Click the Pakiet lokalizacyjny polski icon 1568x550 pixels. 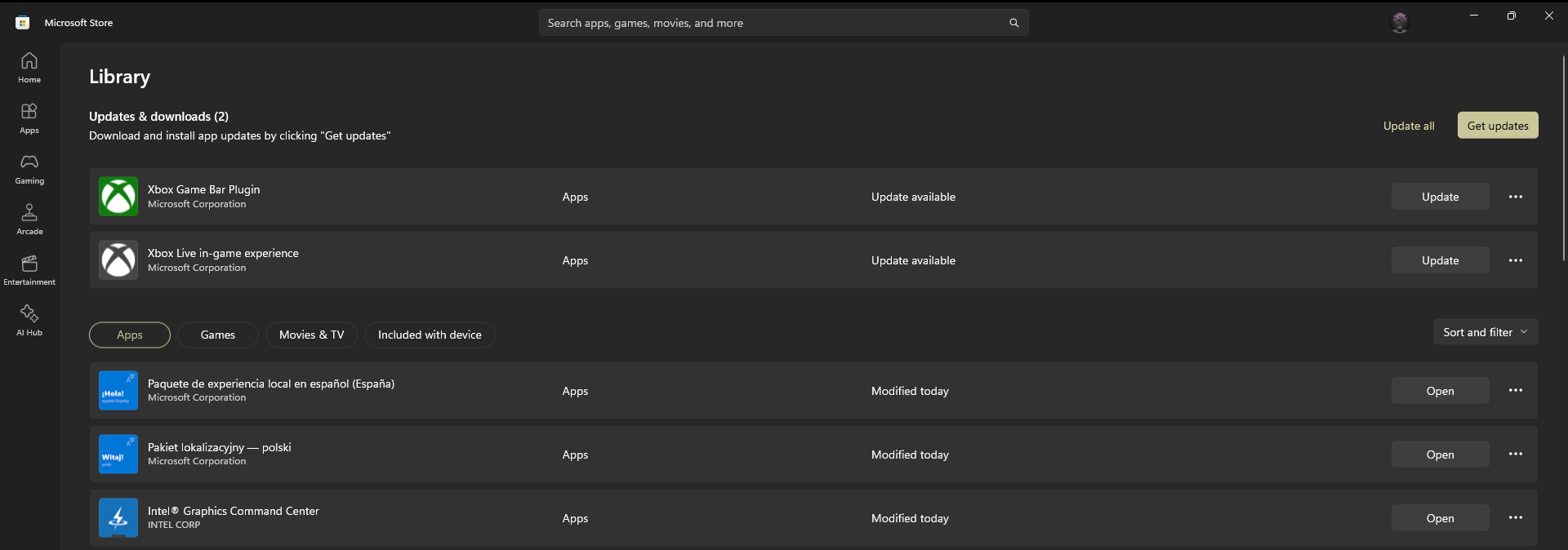(118, 455)
